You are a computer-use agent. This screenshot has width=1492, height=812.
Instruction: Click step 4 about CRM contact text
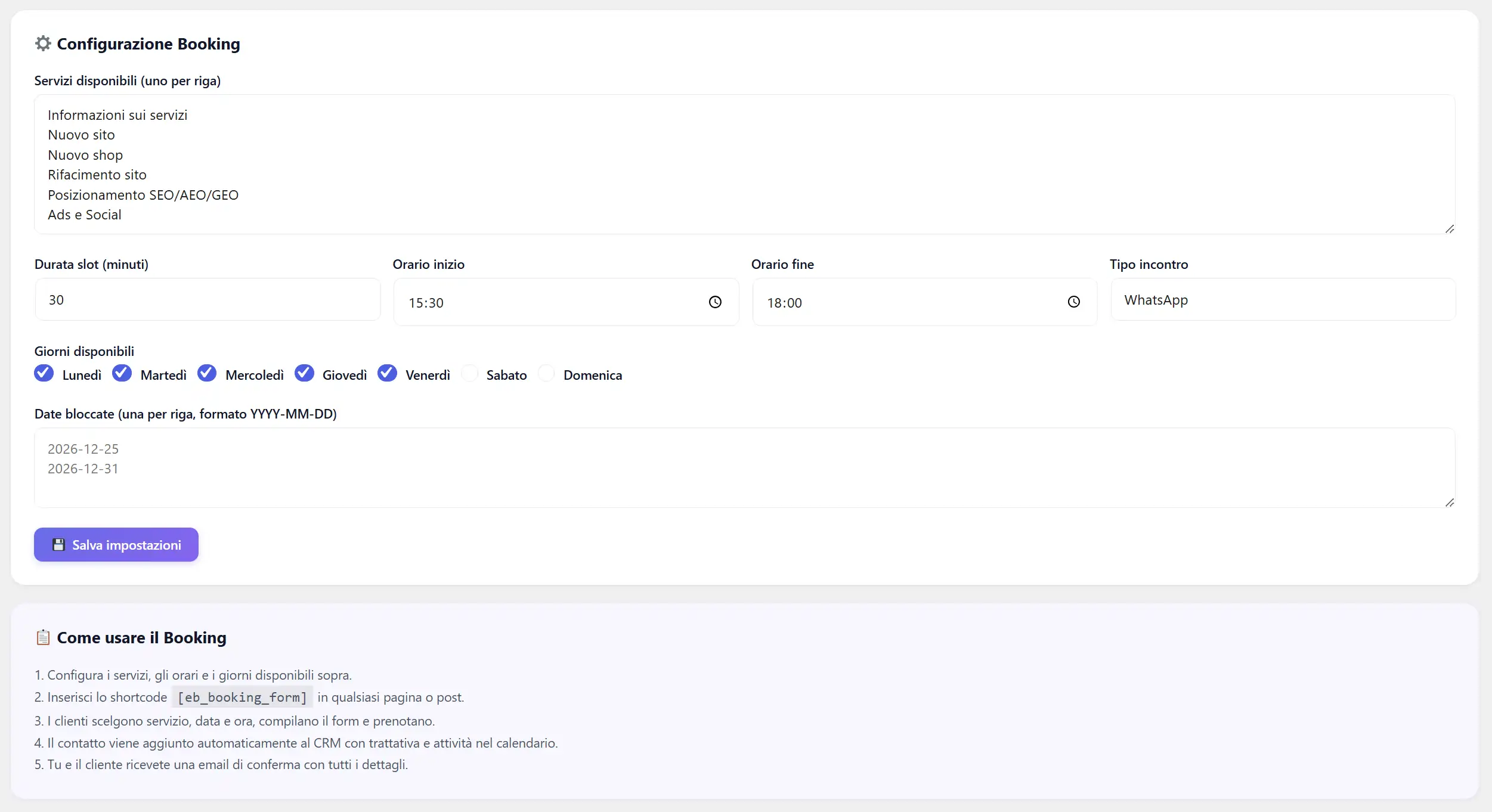(296, 743)
